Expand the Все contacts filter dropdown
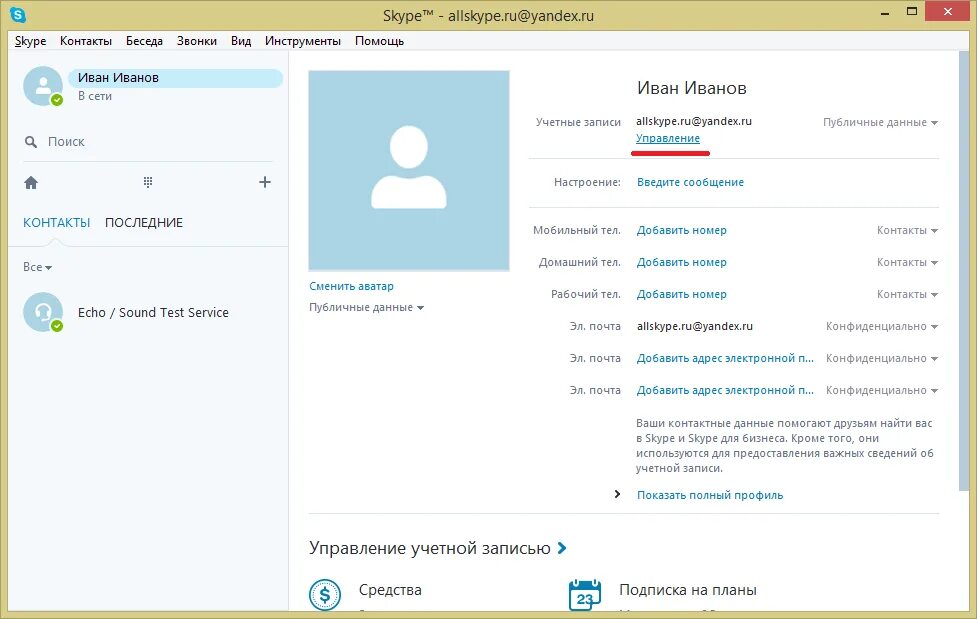Viewport: 977px width, 619px height. point(37,267)
